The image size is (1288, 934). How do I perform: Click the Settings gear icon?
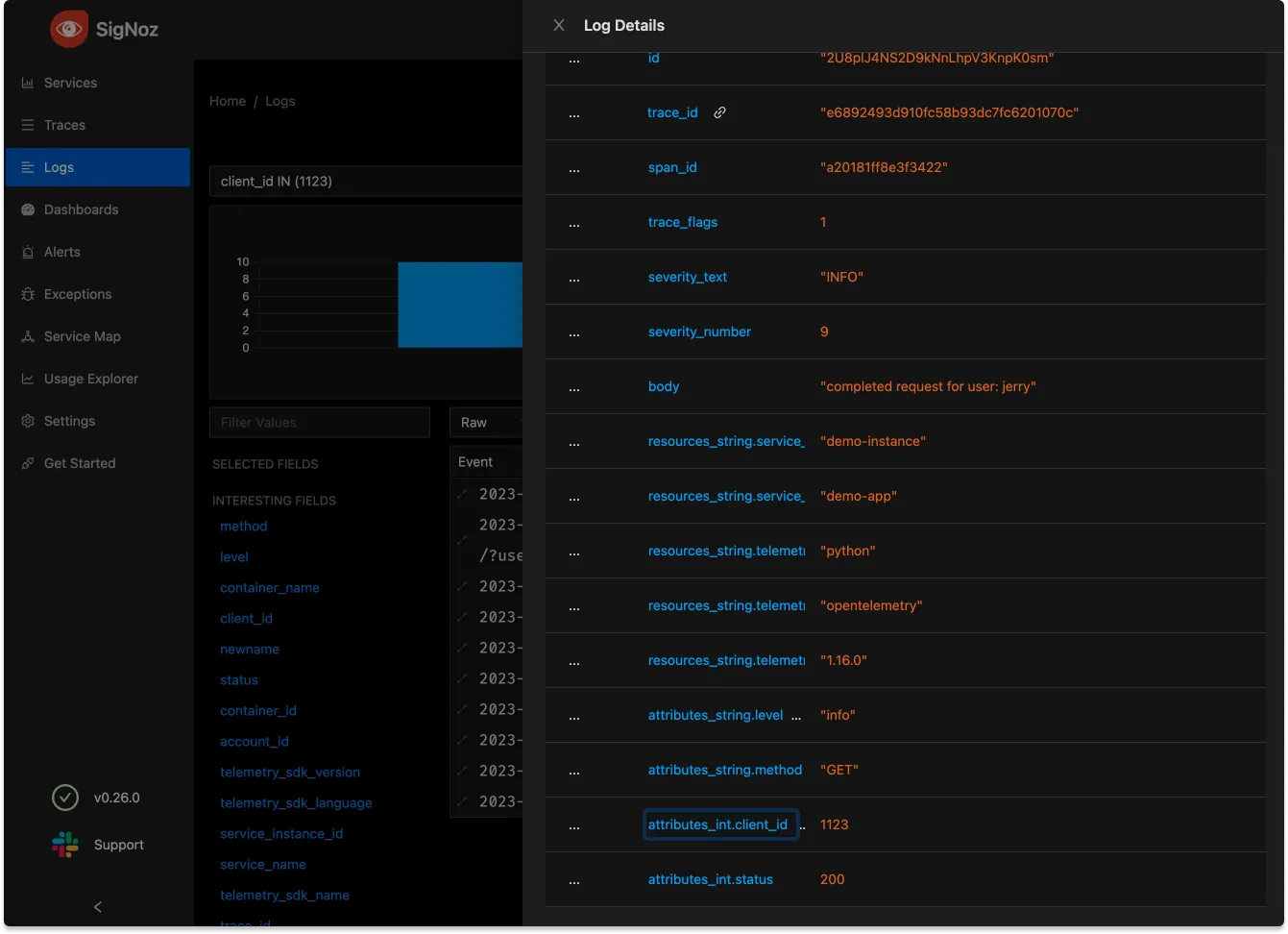click(x=28, y=421)
